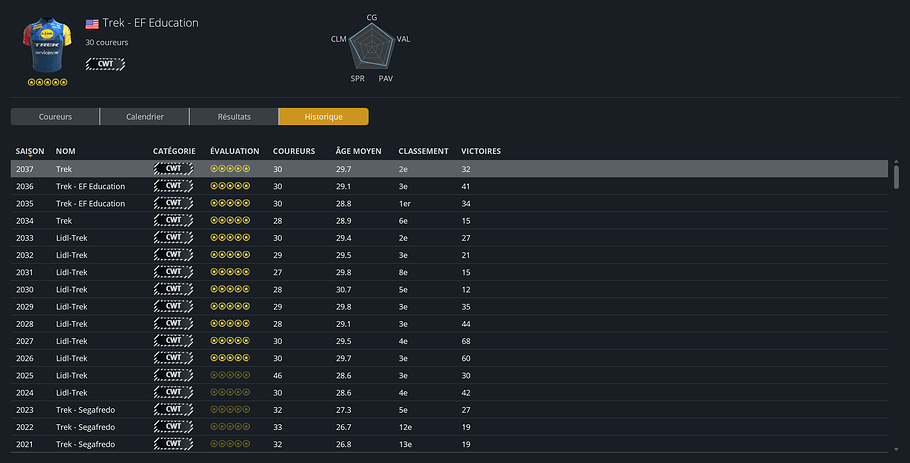Click the US flag icon

92,24
